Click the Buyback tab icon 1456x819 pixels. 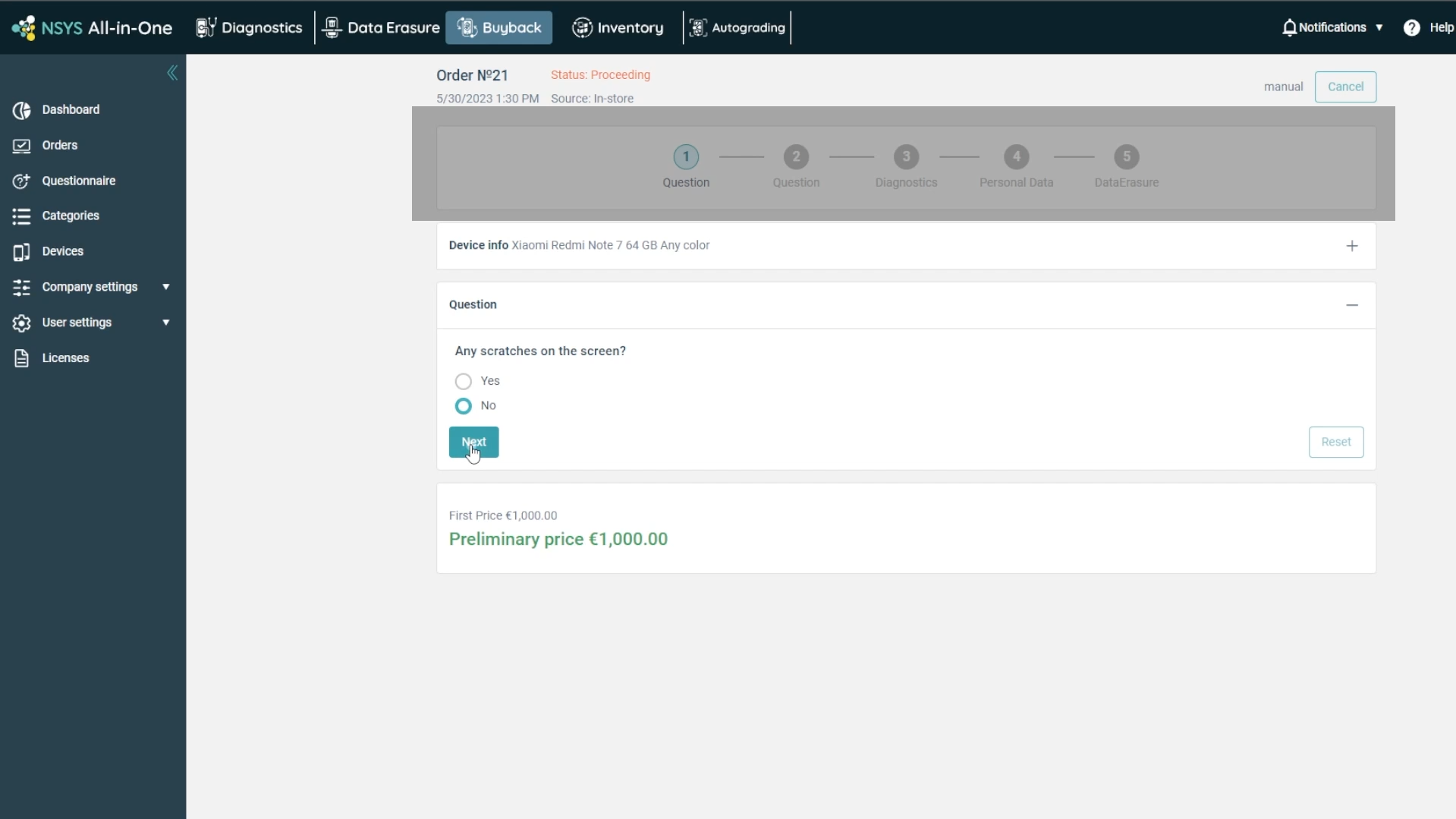tap(467, 27)
